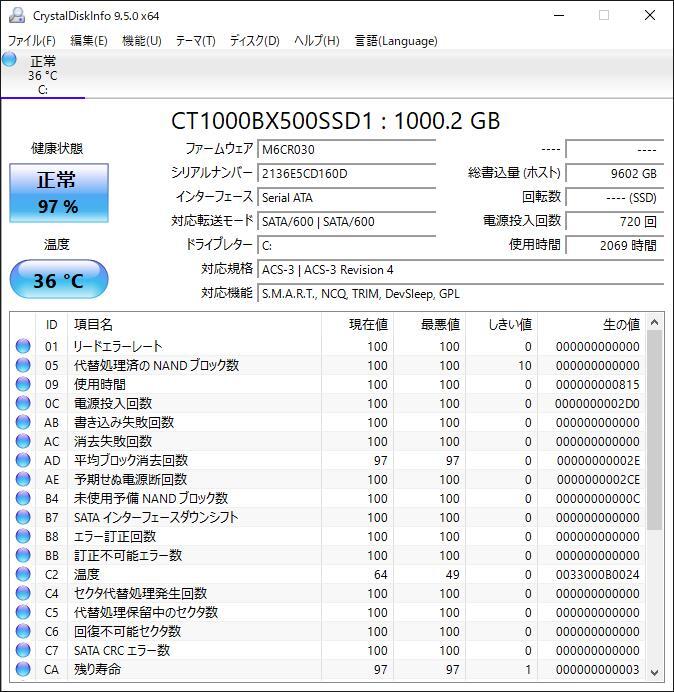Click status icon for C7 SATA CRC エラー数
This screenshot has height=692, width=674.
click(23, 650)
